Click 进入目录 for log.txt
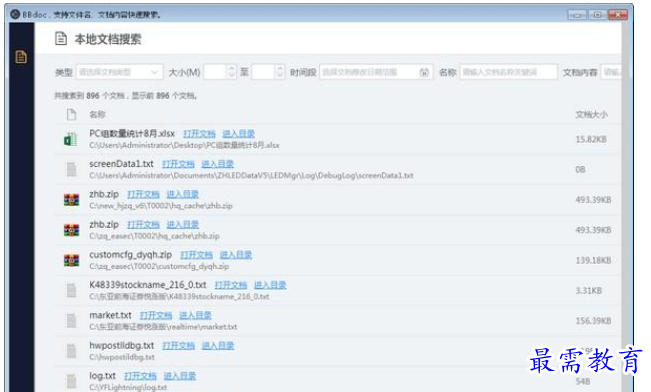 [180, 376]
